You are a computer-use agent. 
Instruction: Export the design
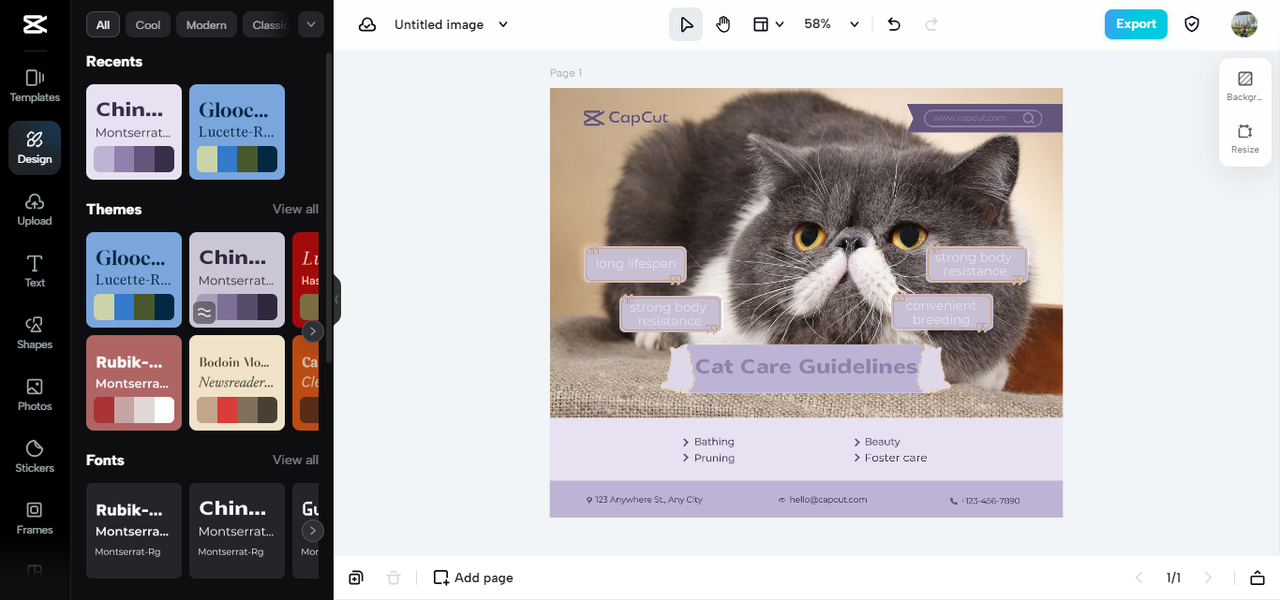point(1136,24)
